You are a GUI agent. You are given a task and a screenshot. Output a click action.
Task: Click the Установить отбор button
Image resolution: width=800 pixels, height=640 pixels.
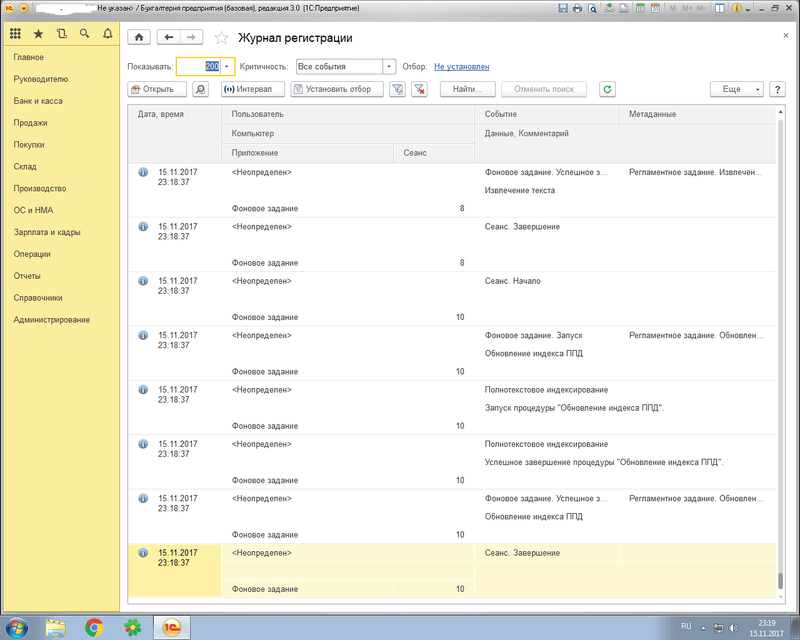(x=337, y=89)
